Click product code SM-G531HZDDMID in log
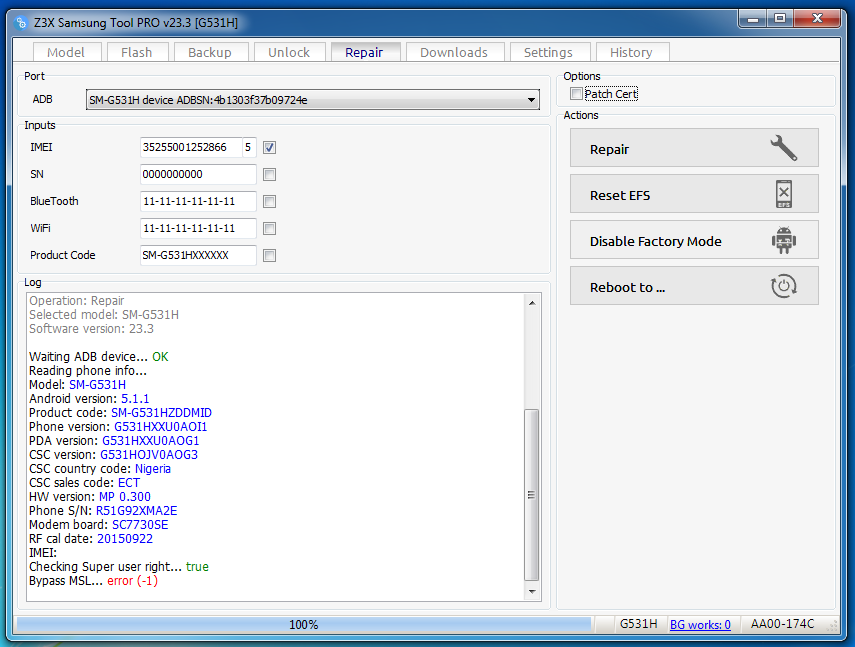This screenshot has width=855, height=647. point(161,413)
